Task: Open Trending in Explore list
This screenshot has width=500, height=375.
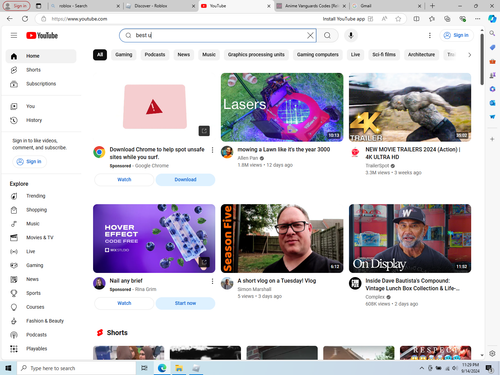Action: [x=41, y=196]
